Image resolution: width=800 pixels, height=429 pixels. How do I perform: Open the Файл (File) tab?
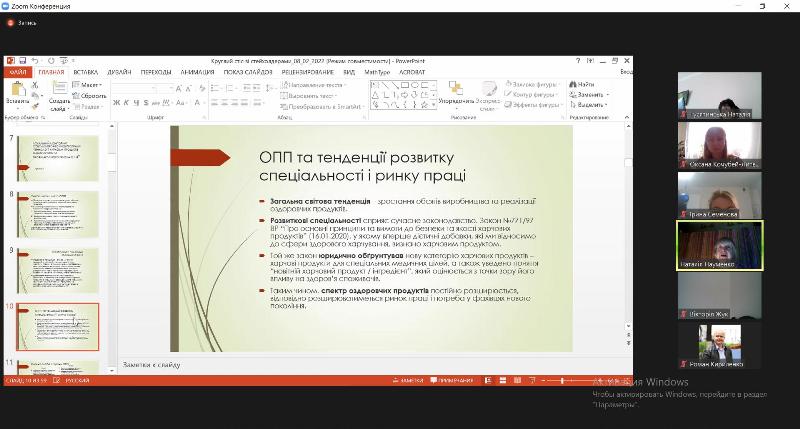pyautogui.click(x=18, y=72)
